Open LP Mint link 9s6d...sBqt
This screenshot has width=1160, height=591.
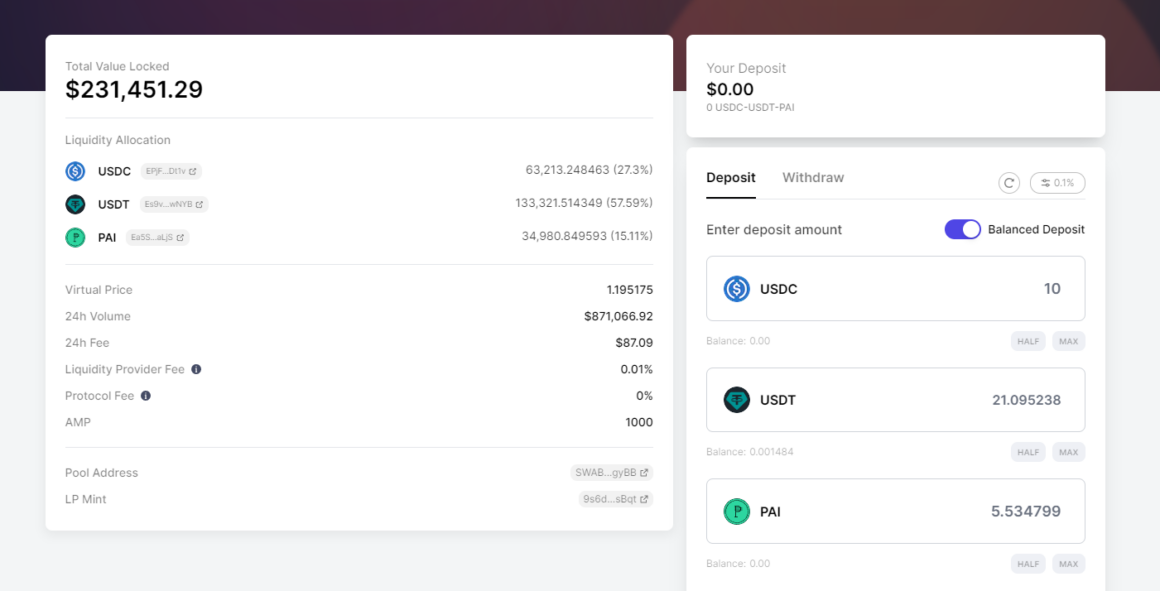coord(615,498)
